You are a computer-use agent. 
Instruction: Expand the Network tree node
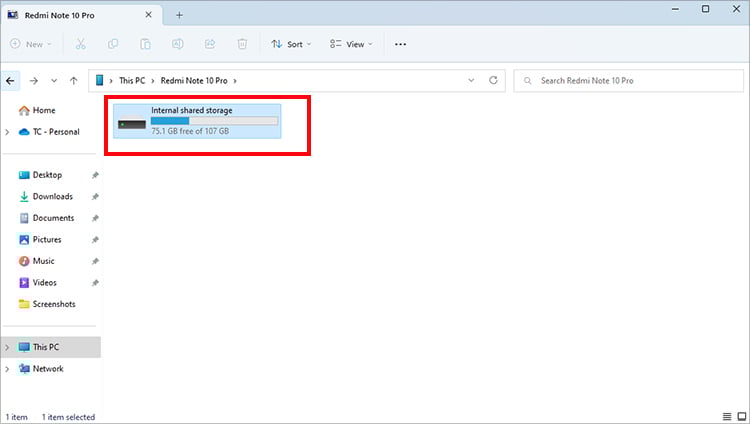click(8, 369)
